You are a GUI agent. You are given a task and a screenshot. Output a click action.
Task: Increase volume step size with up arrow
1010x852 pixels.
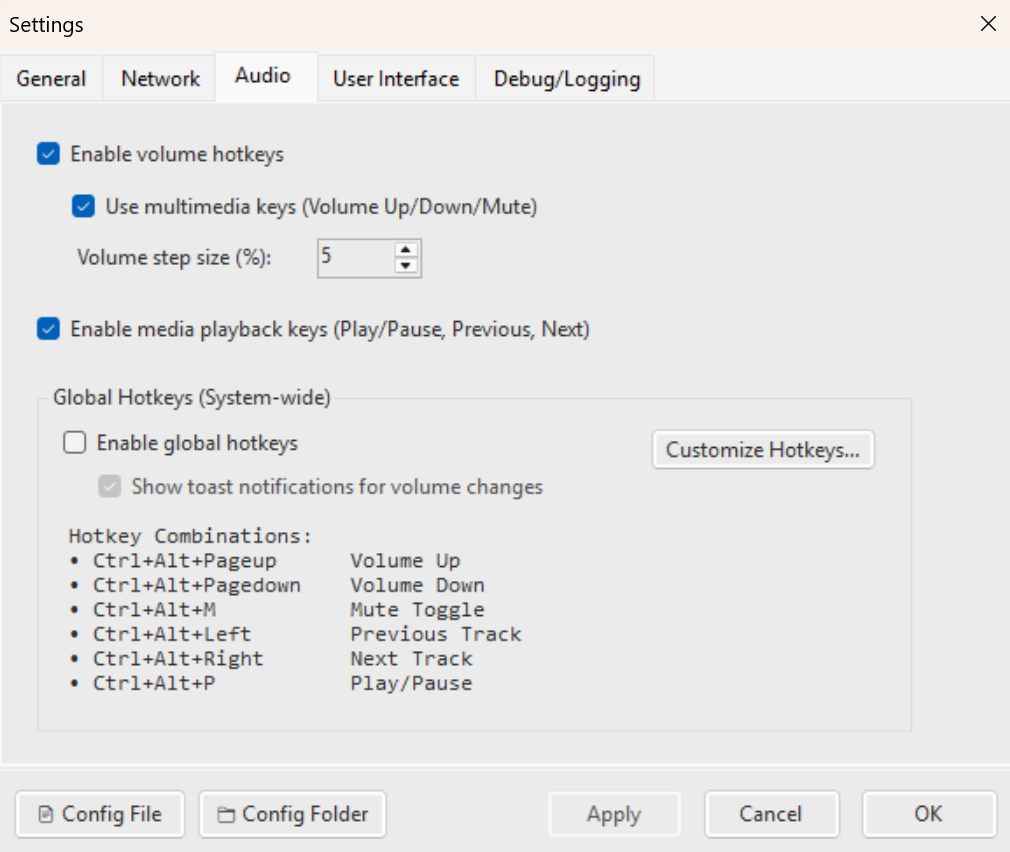tap(406, 250)
